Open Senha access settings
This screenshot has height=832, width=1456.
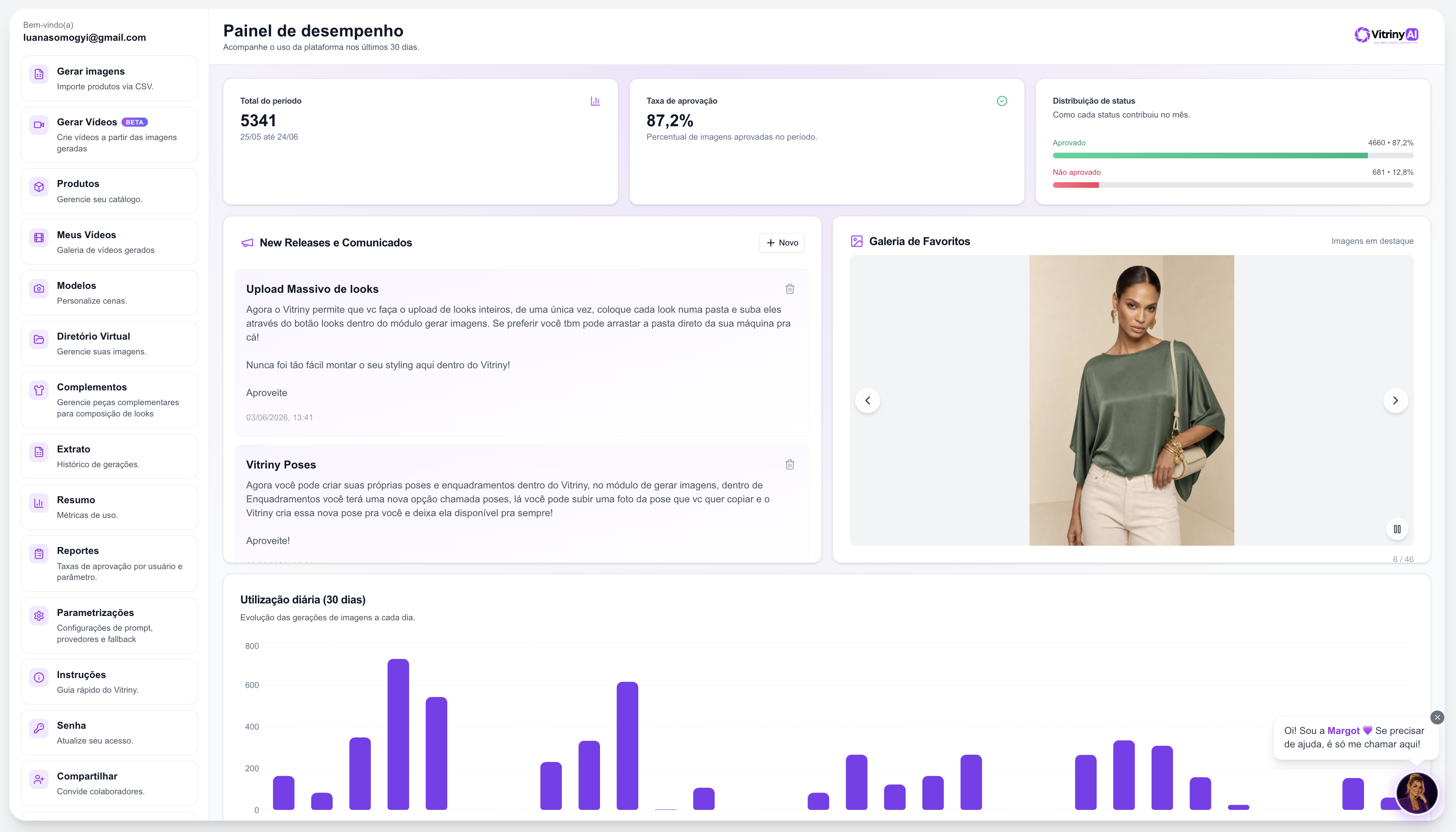(109, 733)
